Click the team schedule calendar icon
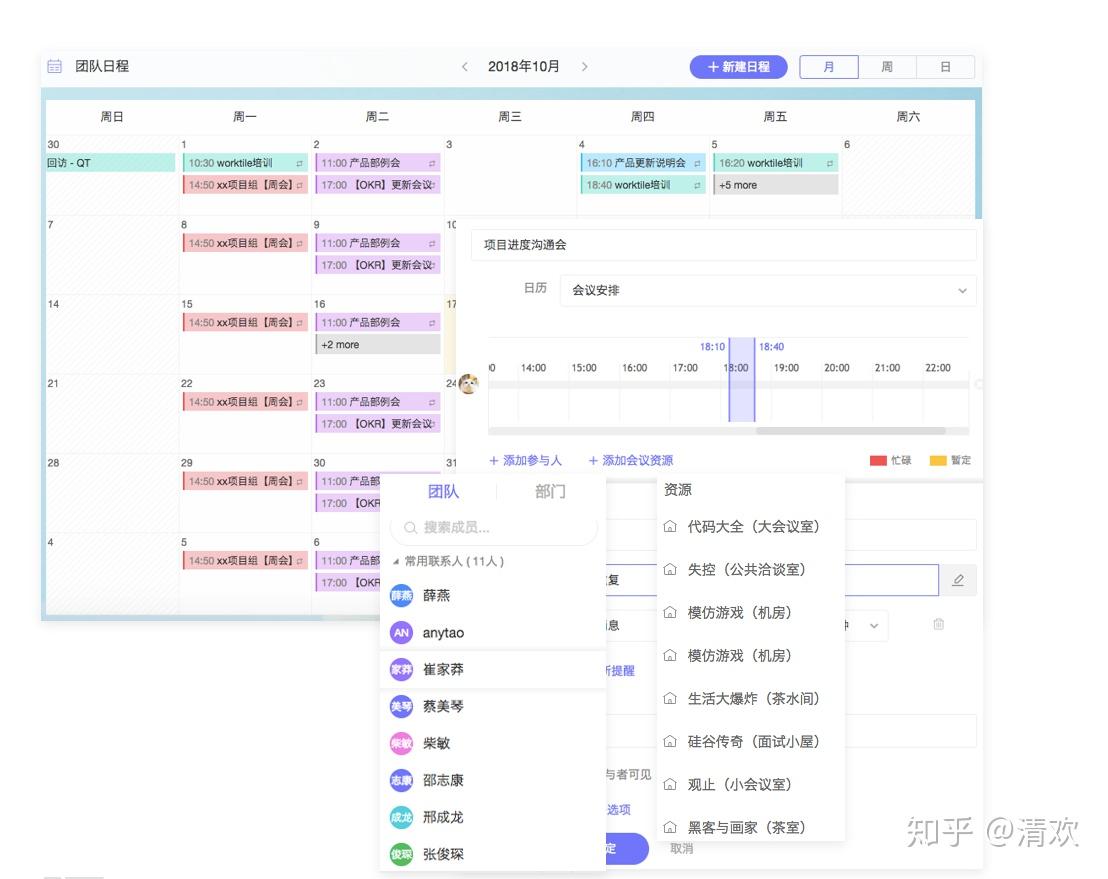Screen dimensions: 1108x879 pyautogui.click(x=55, y=66)
